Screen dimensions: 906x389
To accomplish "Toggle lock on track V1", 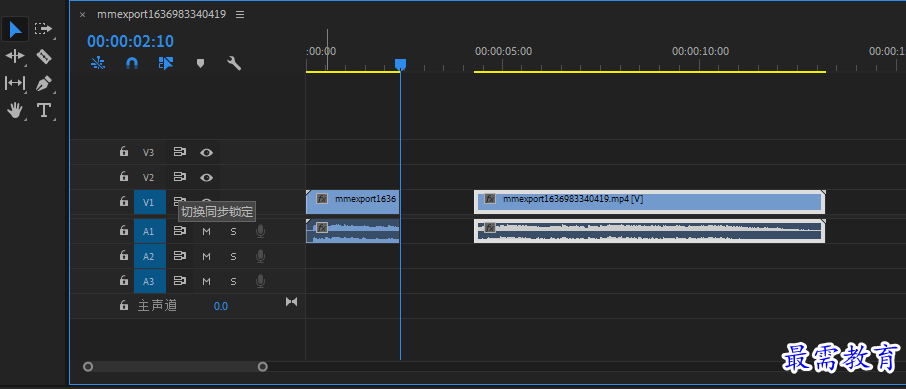I will click(x=123, y=202).
